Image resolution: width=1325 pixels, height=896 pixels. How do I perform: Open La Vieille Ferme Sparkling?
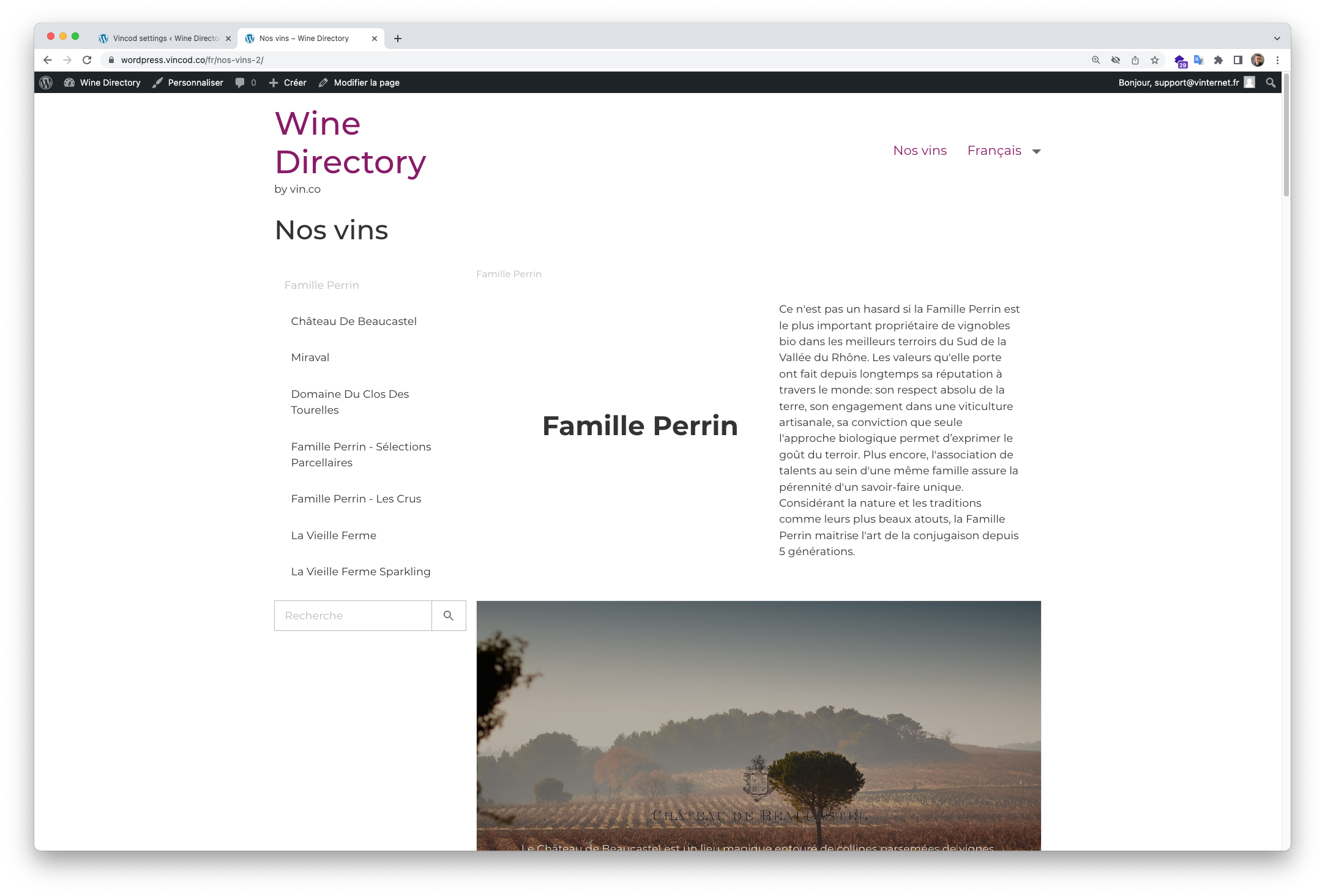coord(360,572)
